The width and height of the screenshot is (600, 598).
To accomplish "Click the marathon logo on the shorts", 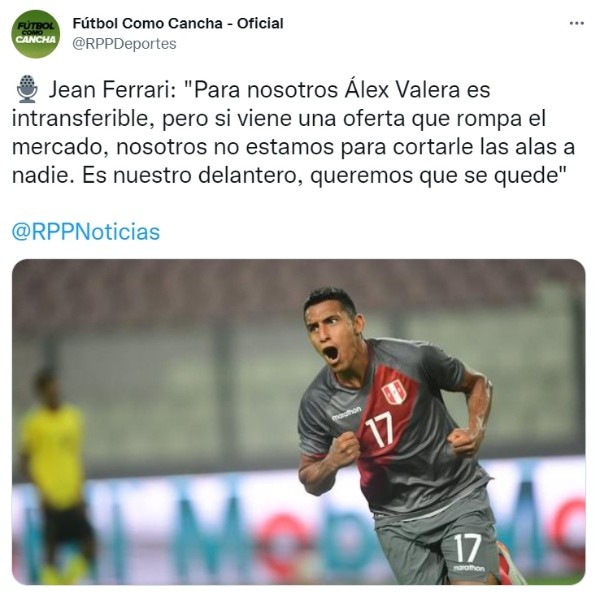I will point(469,568).
